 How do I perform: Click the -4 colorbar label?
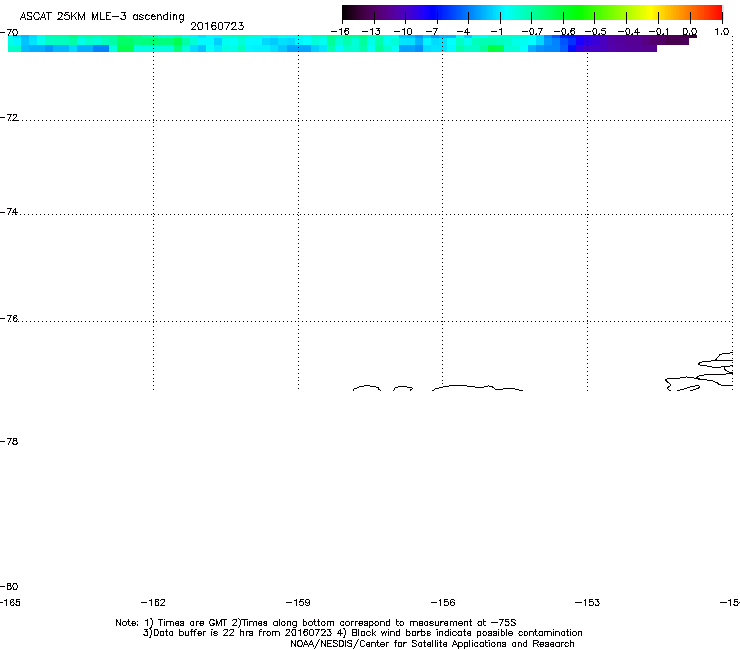463,32
